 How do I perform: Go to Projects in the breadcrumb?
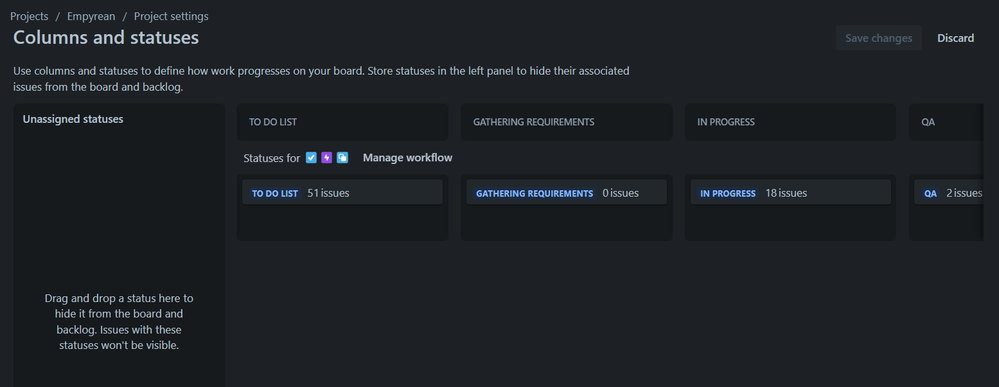(29, 16)
